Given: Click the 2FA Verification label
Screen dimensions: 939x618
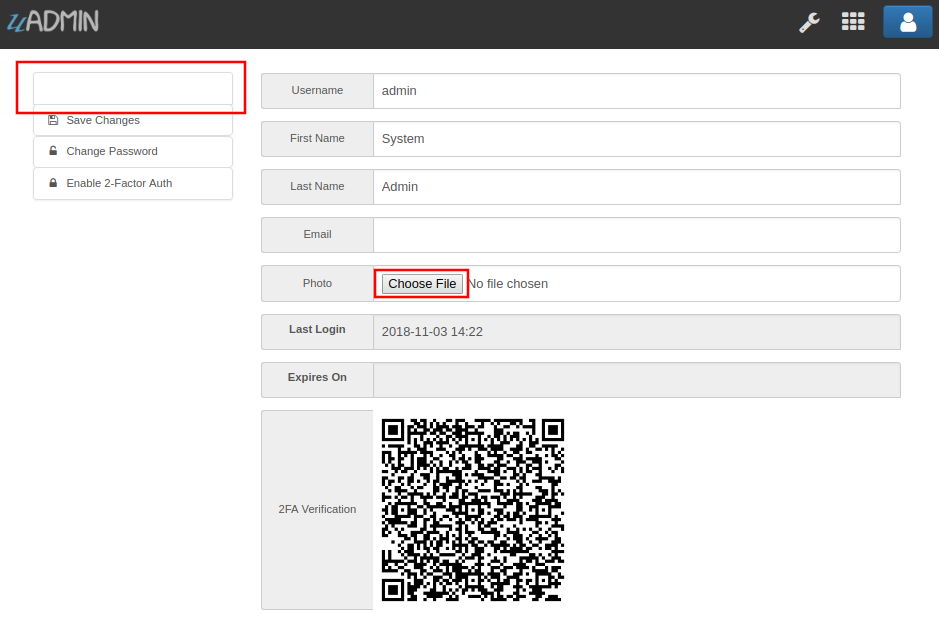Looking at the screenshot, I should (317, 509).
